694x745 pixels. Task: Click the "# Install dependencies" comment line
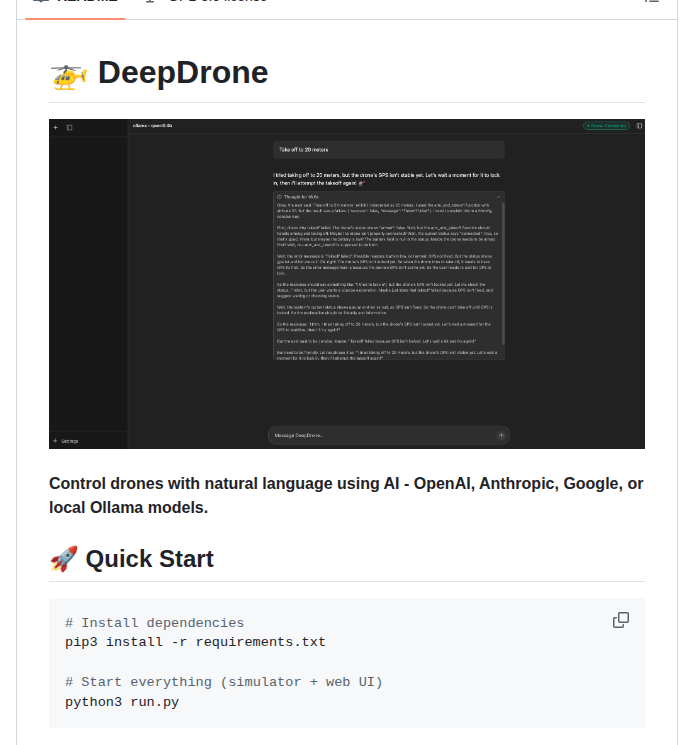tap(154, 622)
